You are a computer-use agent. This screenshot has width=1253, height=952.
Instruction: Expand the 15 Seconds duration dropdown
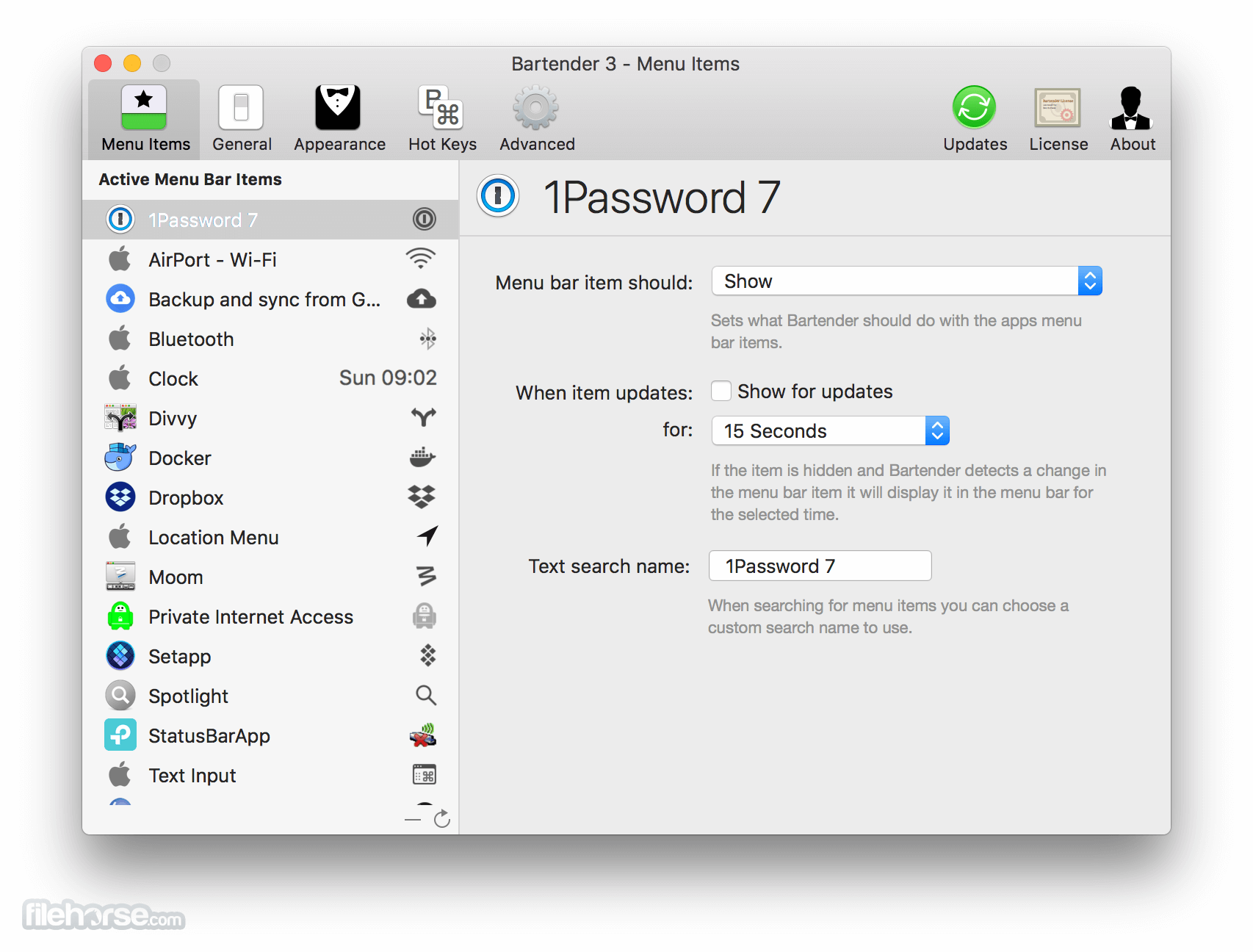(x=831, y=430)
